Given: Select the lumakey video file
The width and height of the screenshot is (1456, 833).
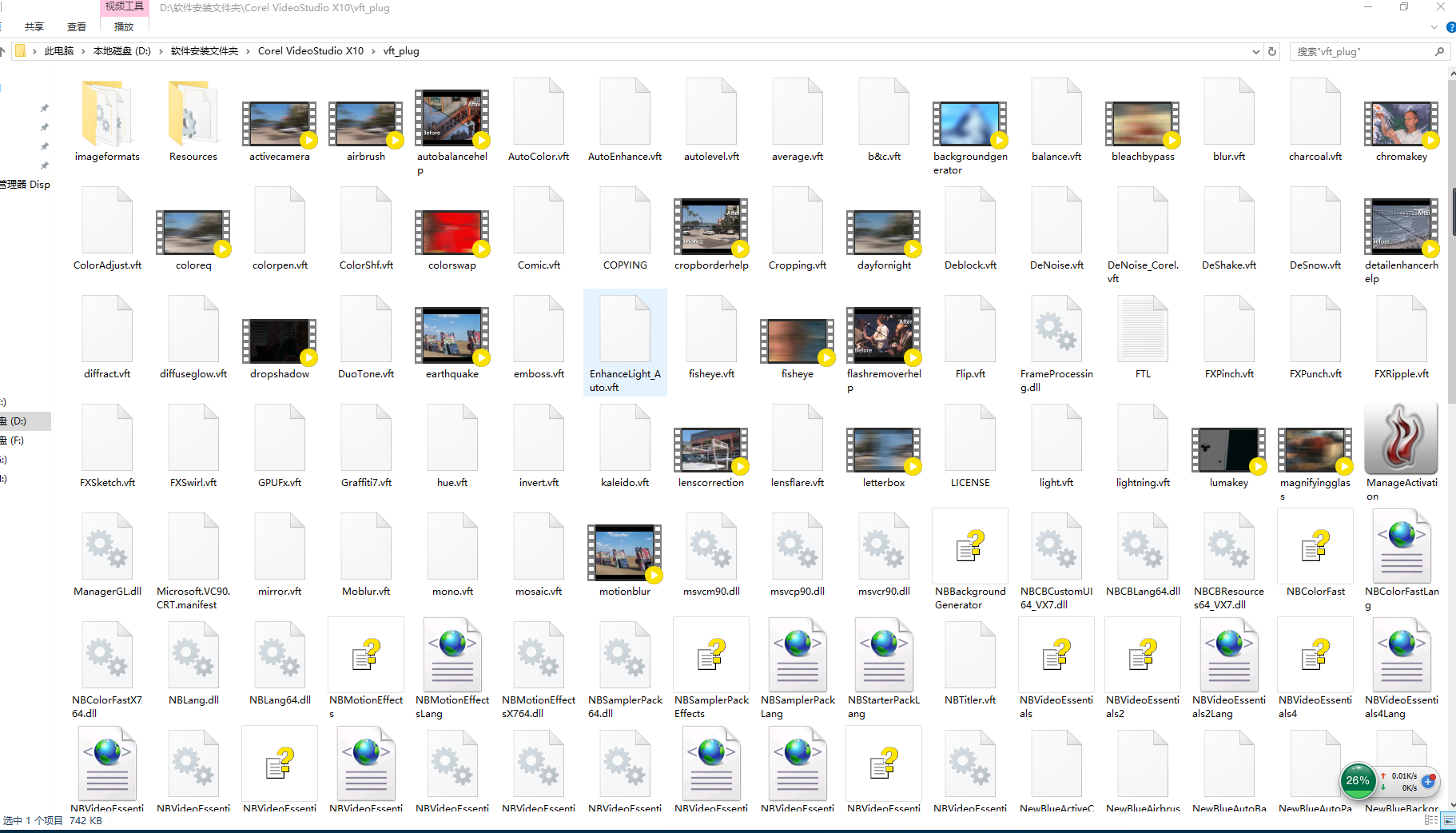Looking at the screenshot, I should point(1229,457).
